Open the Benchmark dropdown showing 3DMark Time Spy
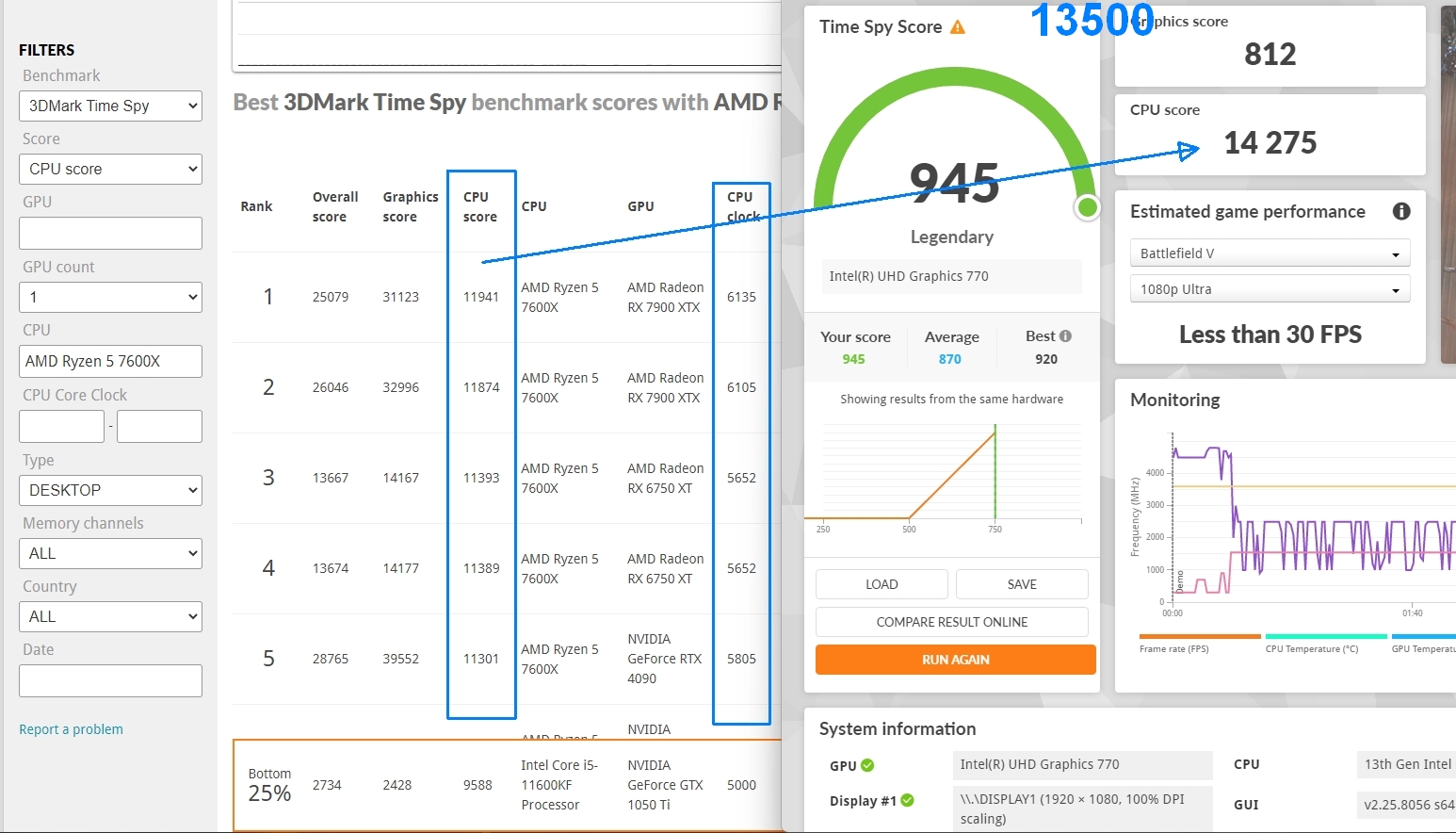1456x833 pixels. 110,106
